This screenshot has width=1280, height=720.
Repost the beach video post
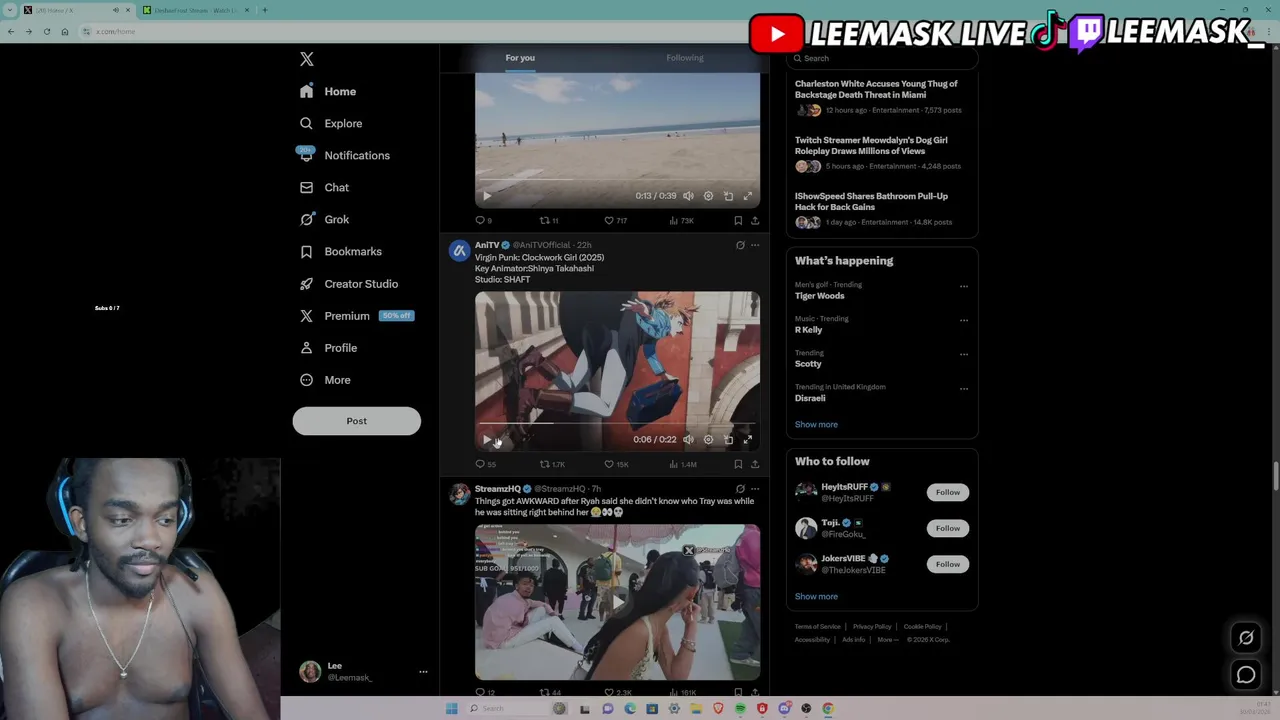click(549, 220)
